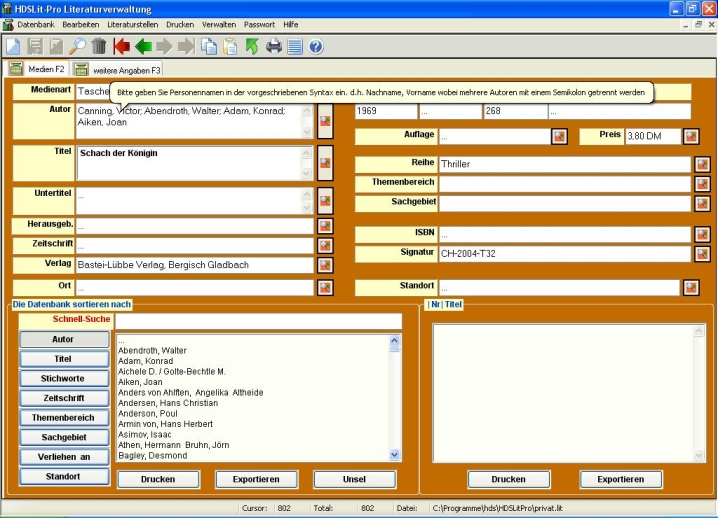Click the printer icon in toolbar
Viewport: 718px width, 518px height.
point(274,46)
